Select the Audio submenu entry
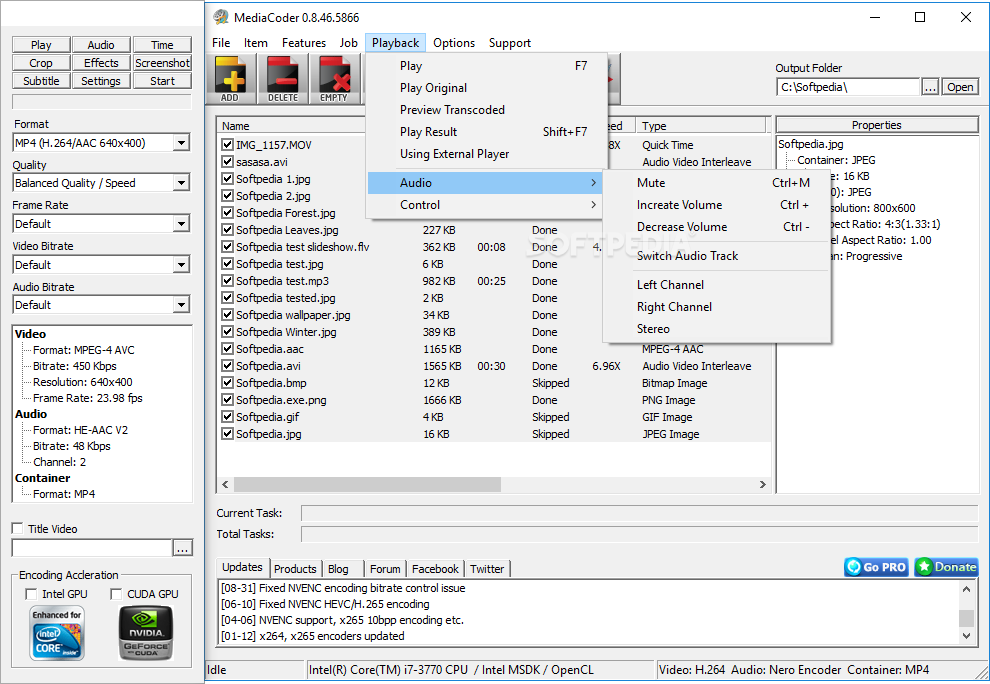990x684 pixels. [x=484, y=183]
